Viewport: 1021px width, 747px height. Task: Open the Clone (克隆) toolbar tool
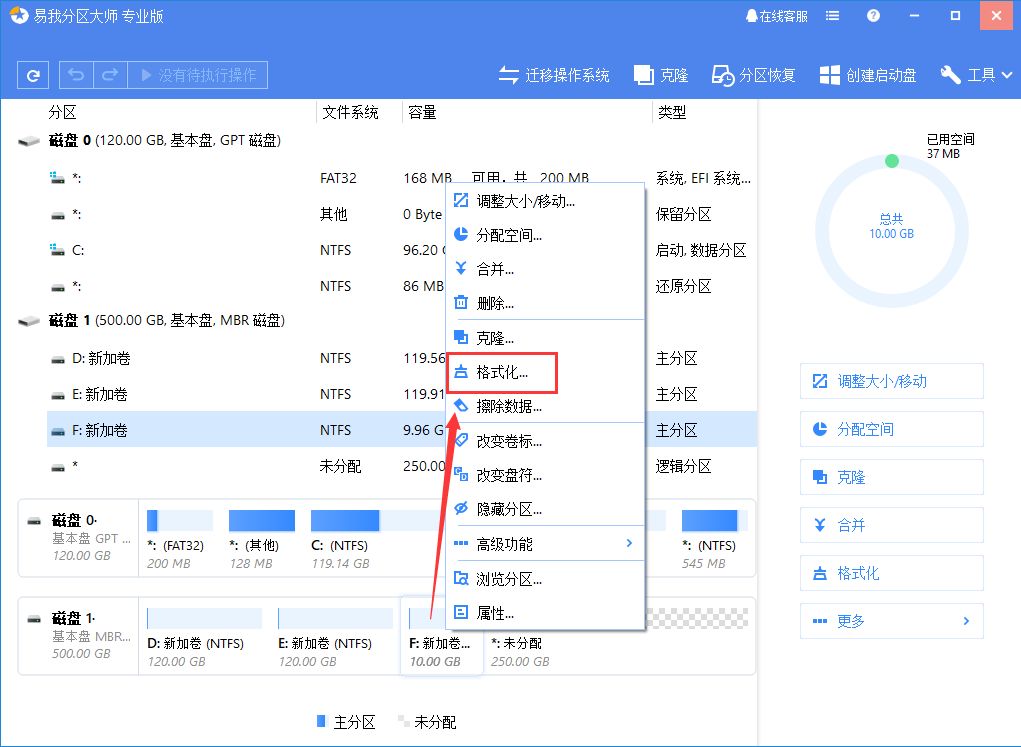(x=661, y=75)
